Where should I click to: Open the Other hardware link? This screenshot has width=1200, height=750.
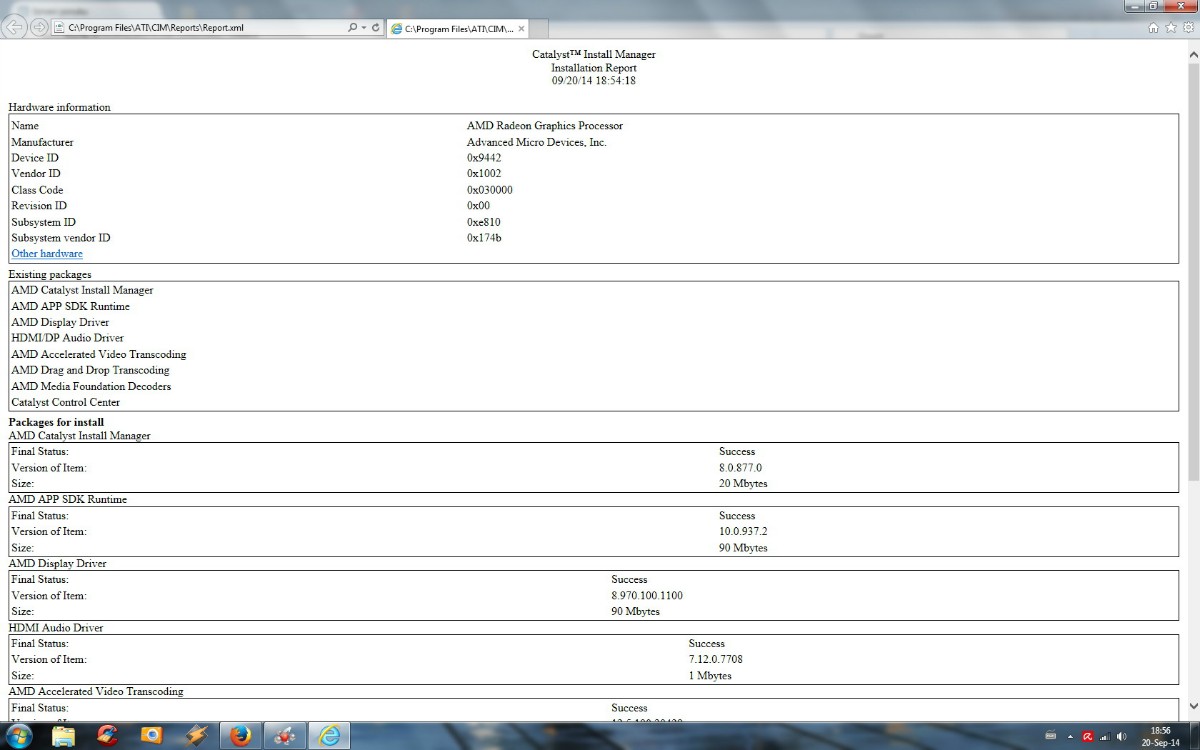tap(47, 254)
